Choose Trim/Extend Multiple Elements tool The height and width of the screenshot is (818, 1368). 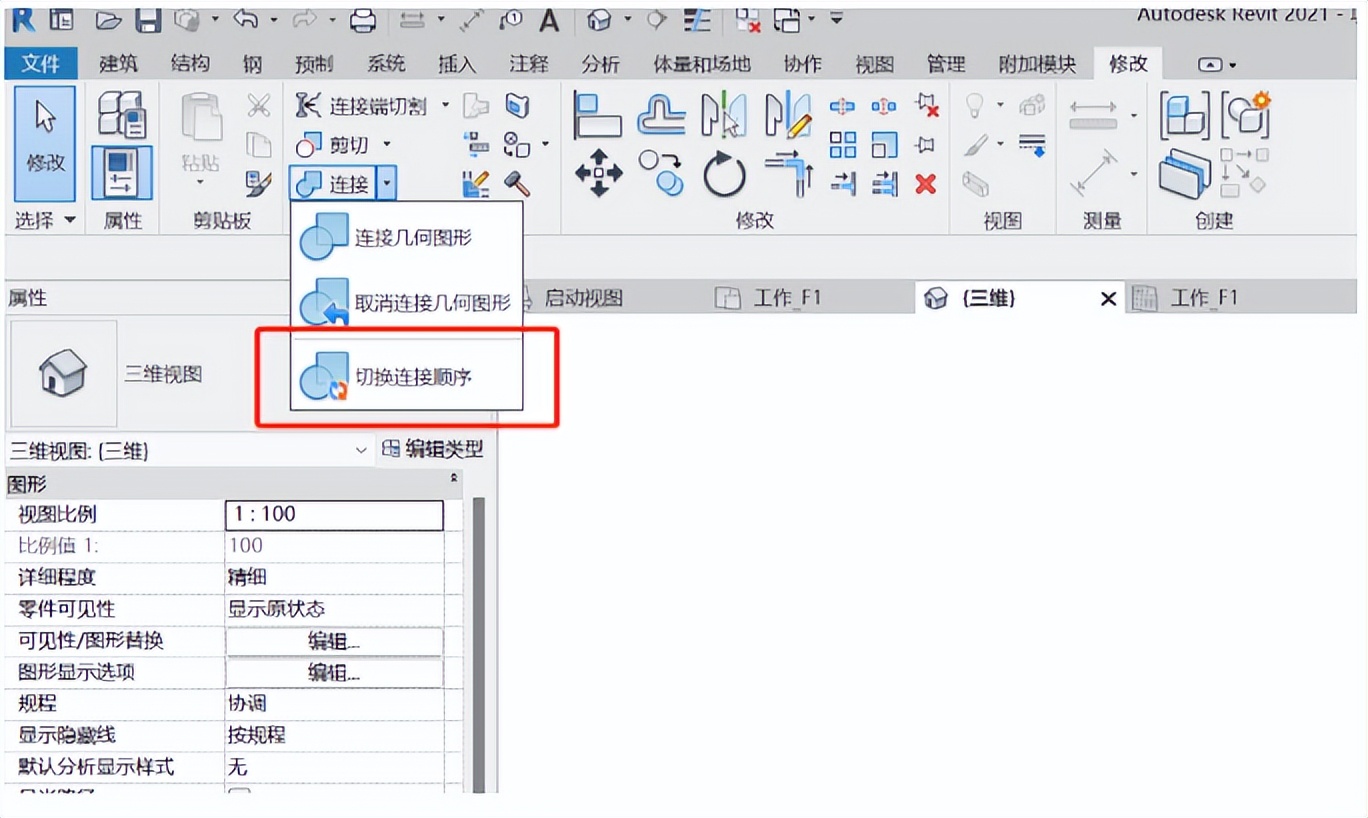(884, 183)
